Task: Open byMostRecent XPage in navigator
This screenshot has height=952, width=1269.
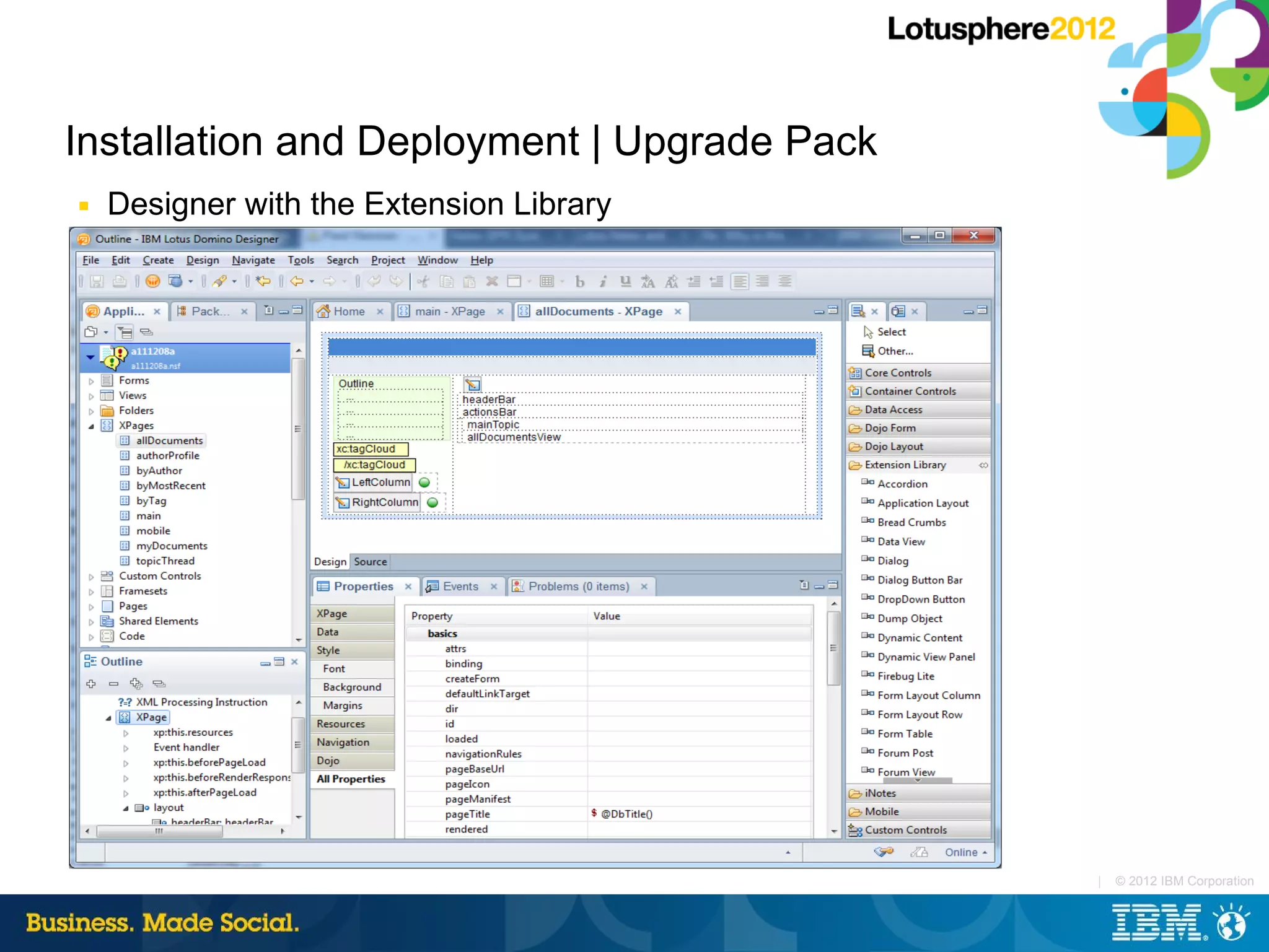Action: point(164,486)
